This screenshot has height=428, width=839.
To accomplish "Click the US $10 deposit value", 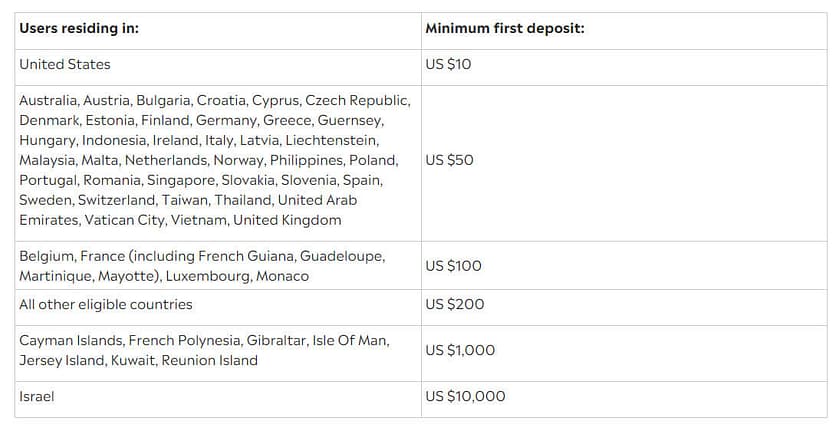I will tap(448, 65).
